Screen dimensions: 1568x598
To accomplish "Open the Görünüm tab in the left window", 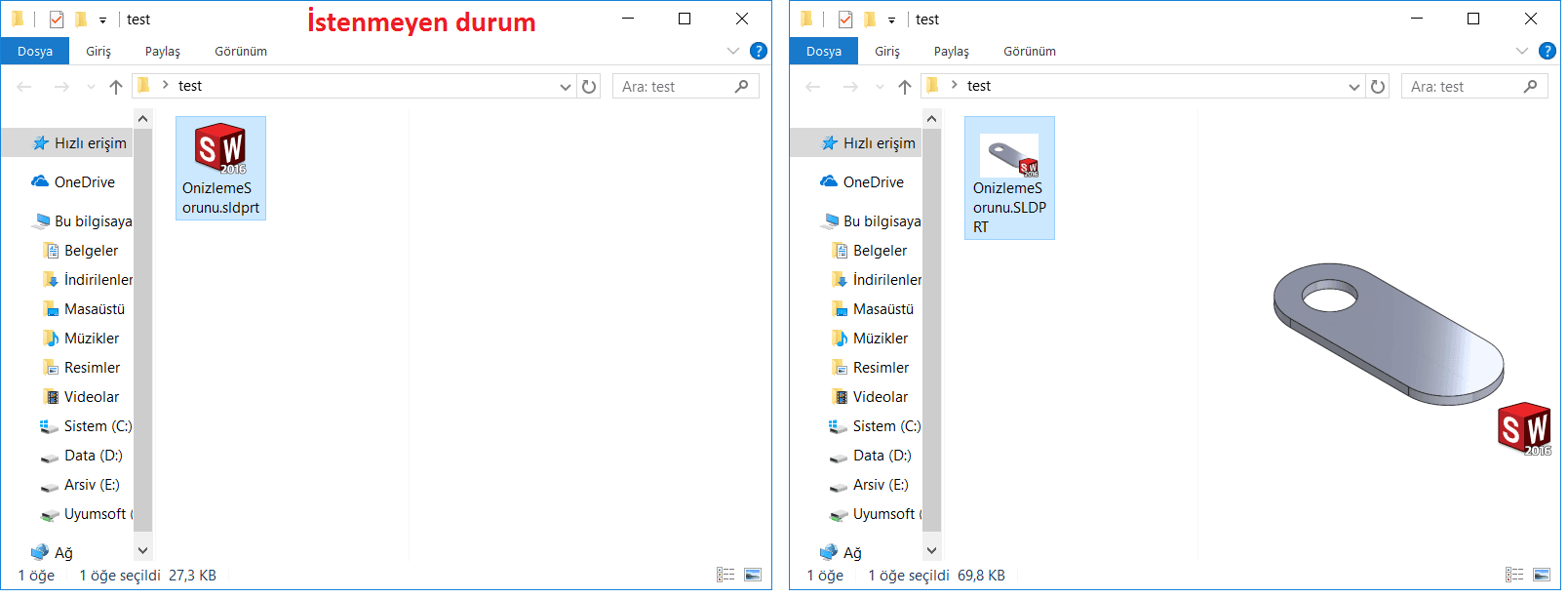I will click(241, 51).
